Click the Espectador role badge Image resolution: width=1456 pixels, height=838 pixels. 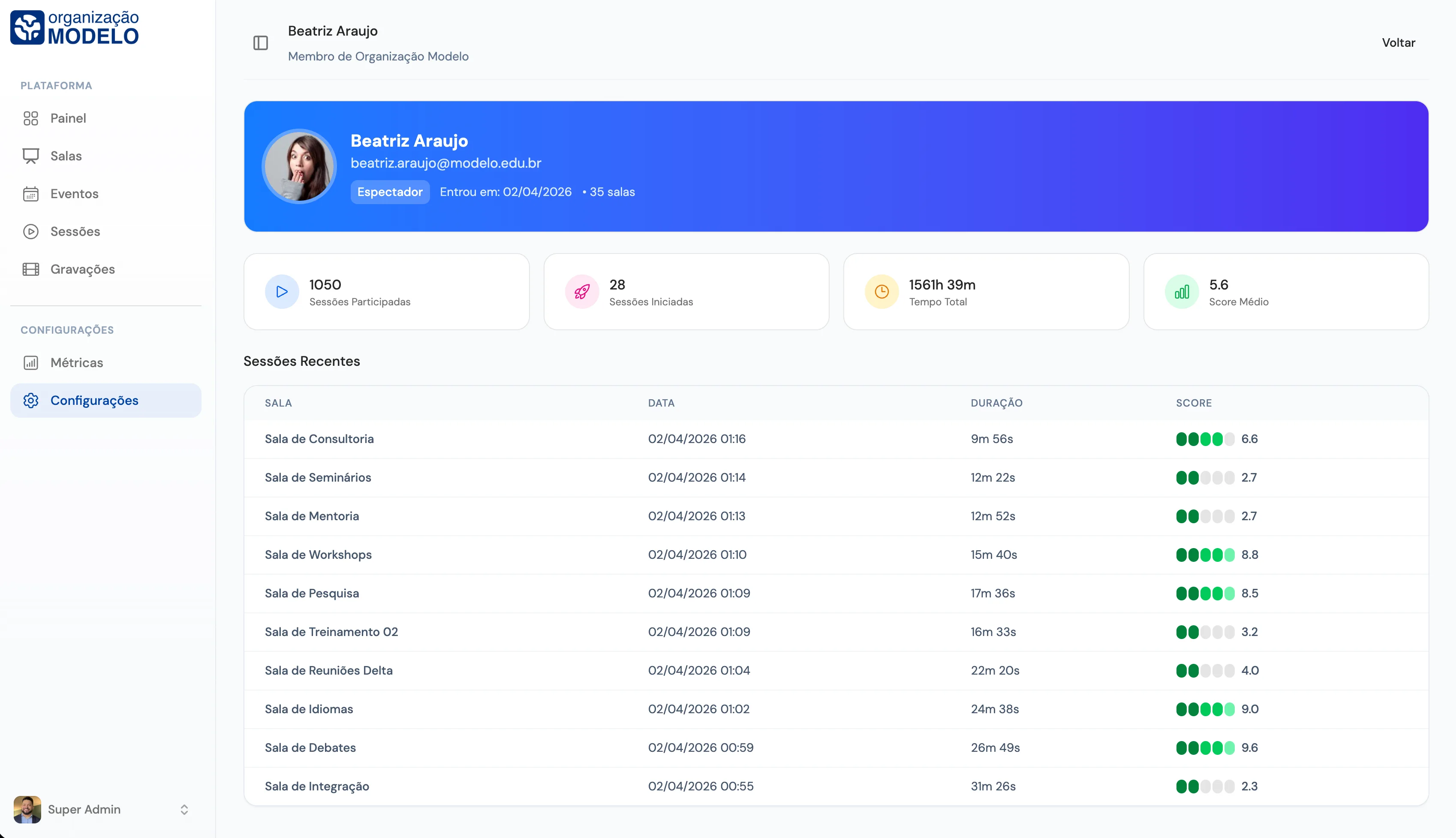tap(389, 192)
